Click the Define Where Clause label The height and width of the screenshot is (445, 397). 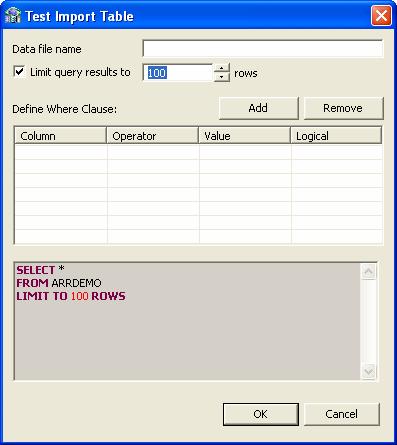[65, 109]
